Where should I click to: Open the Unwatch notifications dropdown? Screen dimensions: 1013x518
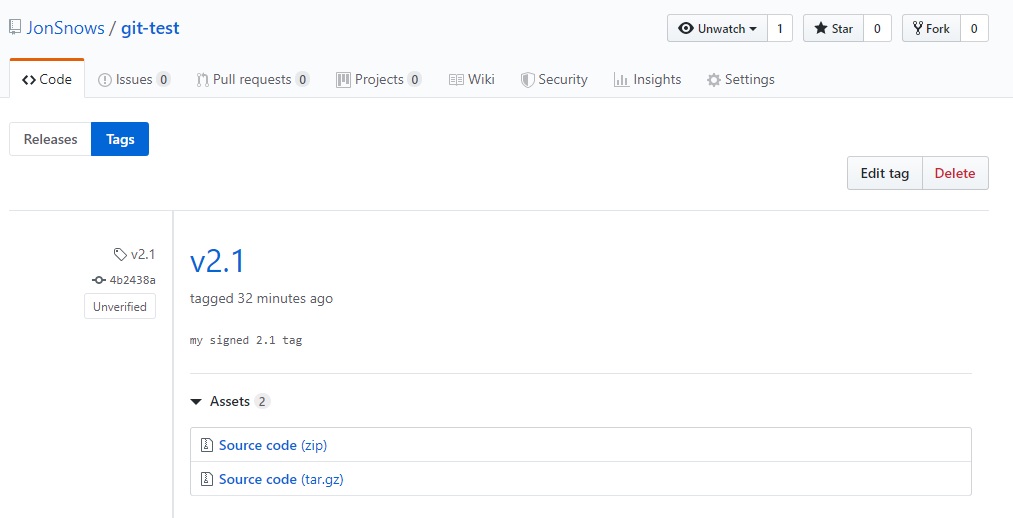(717, 29)
